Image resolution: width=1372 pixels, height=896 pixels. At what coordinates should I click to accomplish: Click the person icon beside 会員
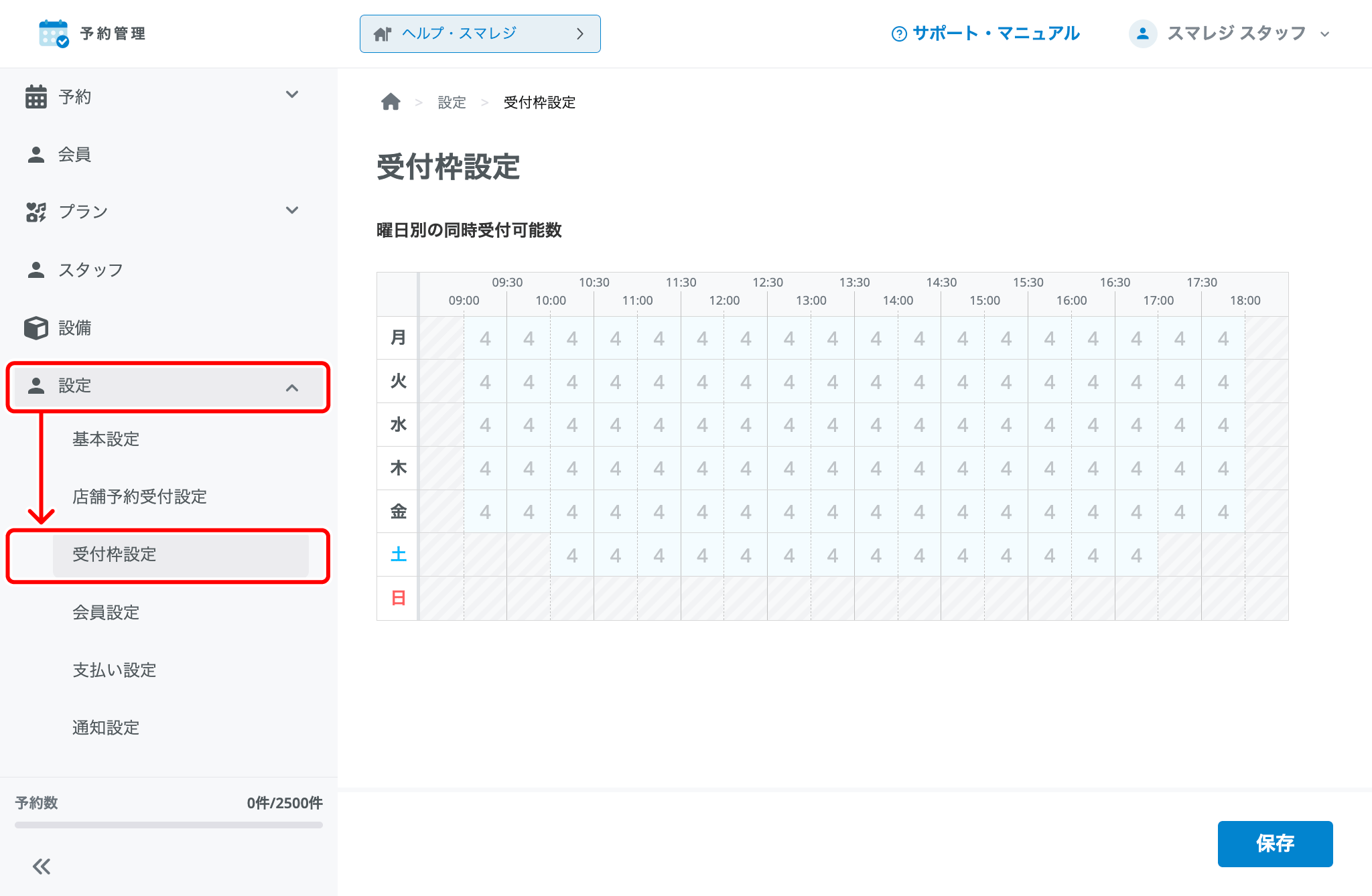point(36,155)
